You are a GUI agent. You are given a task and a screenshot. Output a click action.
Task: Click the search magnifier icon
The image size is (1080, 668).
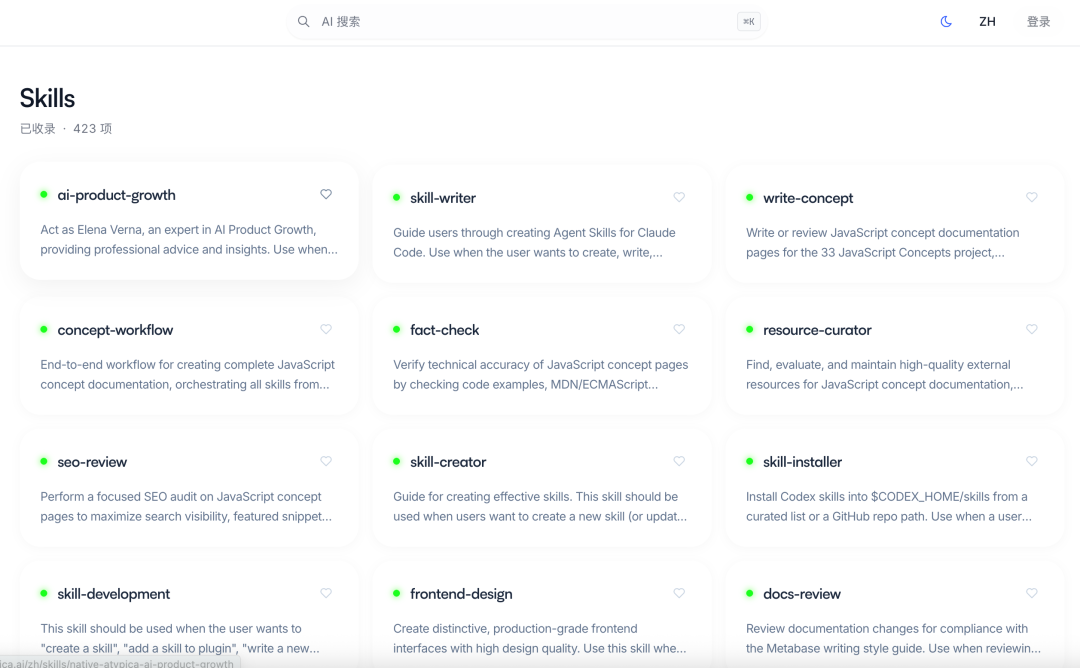pyautogui.click(x=304, y=21)
